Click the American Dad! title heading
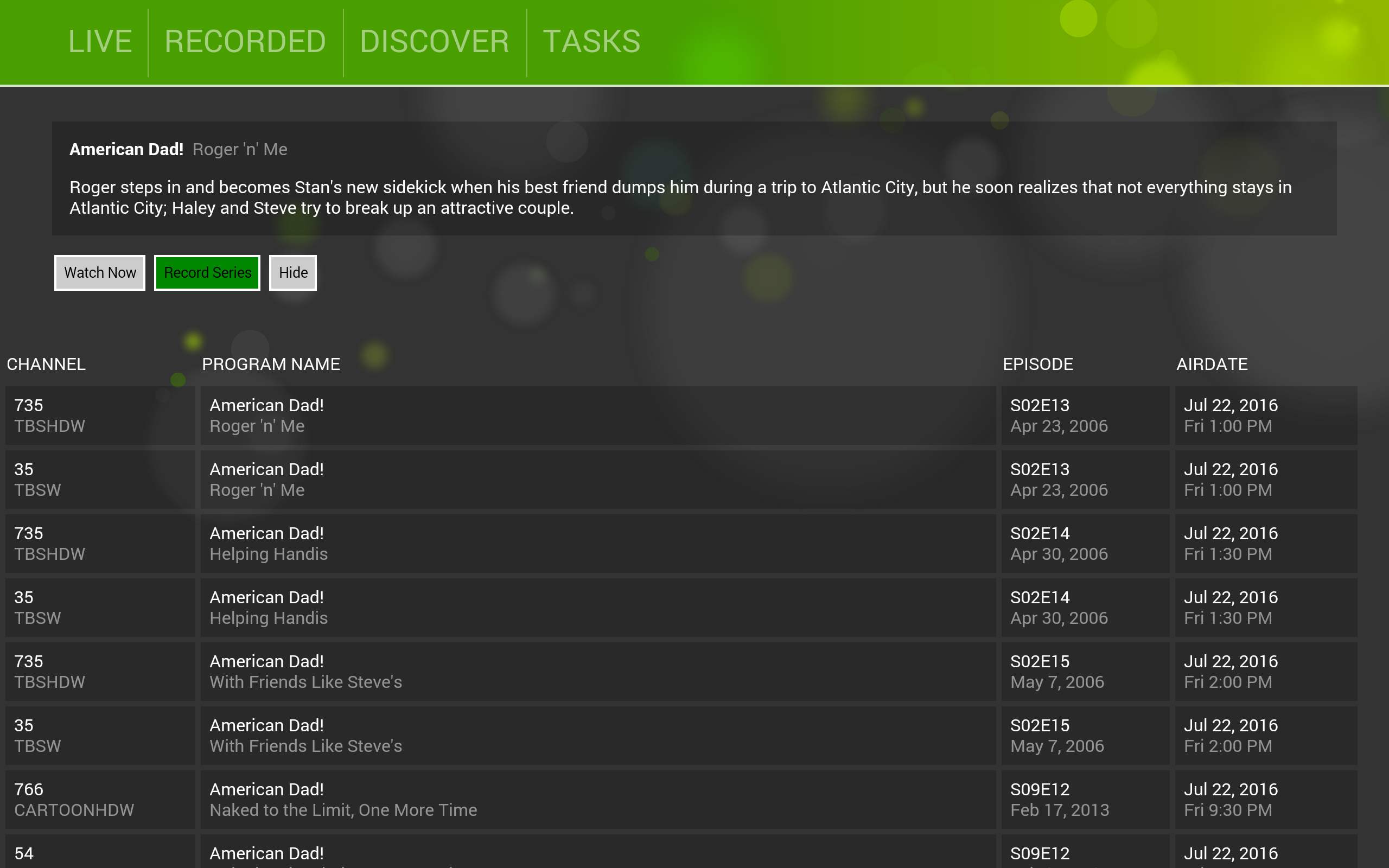Image resolution: width=1389 pixels, height=868 pixels. click(127, 149)
